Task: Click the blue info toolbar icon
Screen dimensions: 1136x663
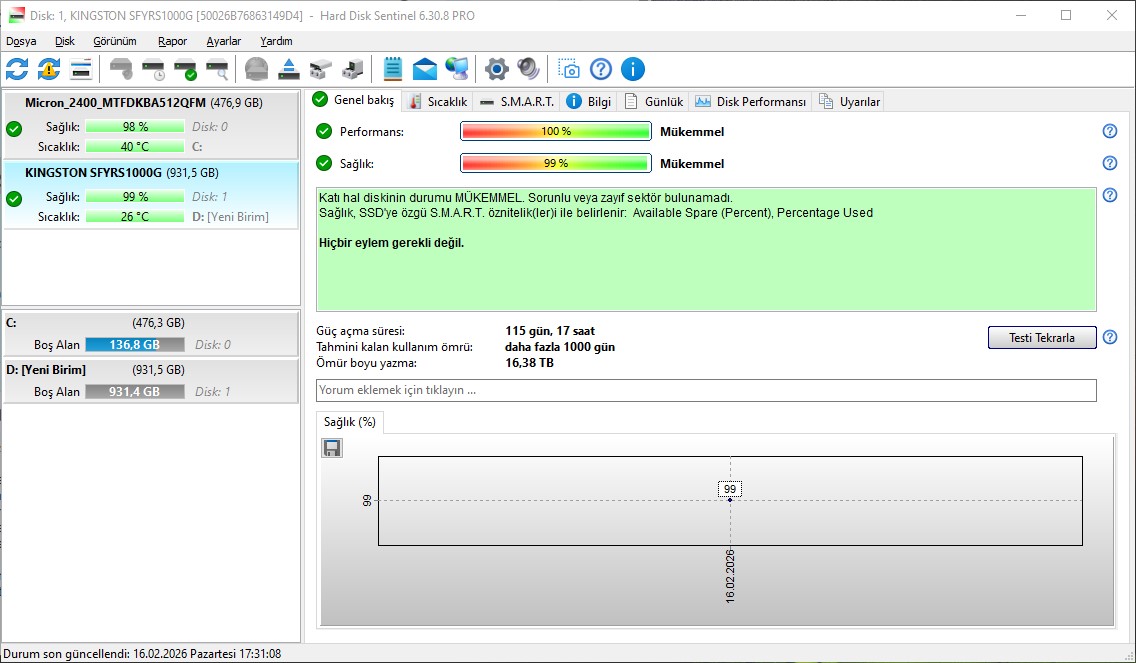Action: (632, 69)
